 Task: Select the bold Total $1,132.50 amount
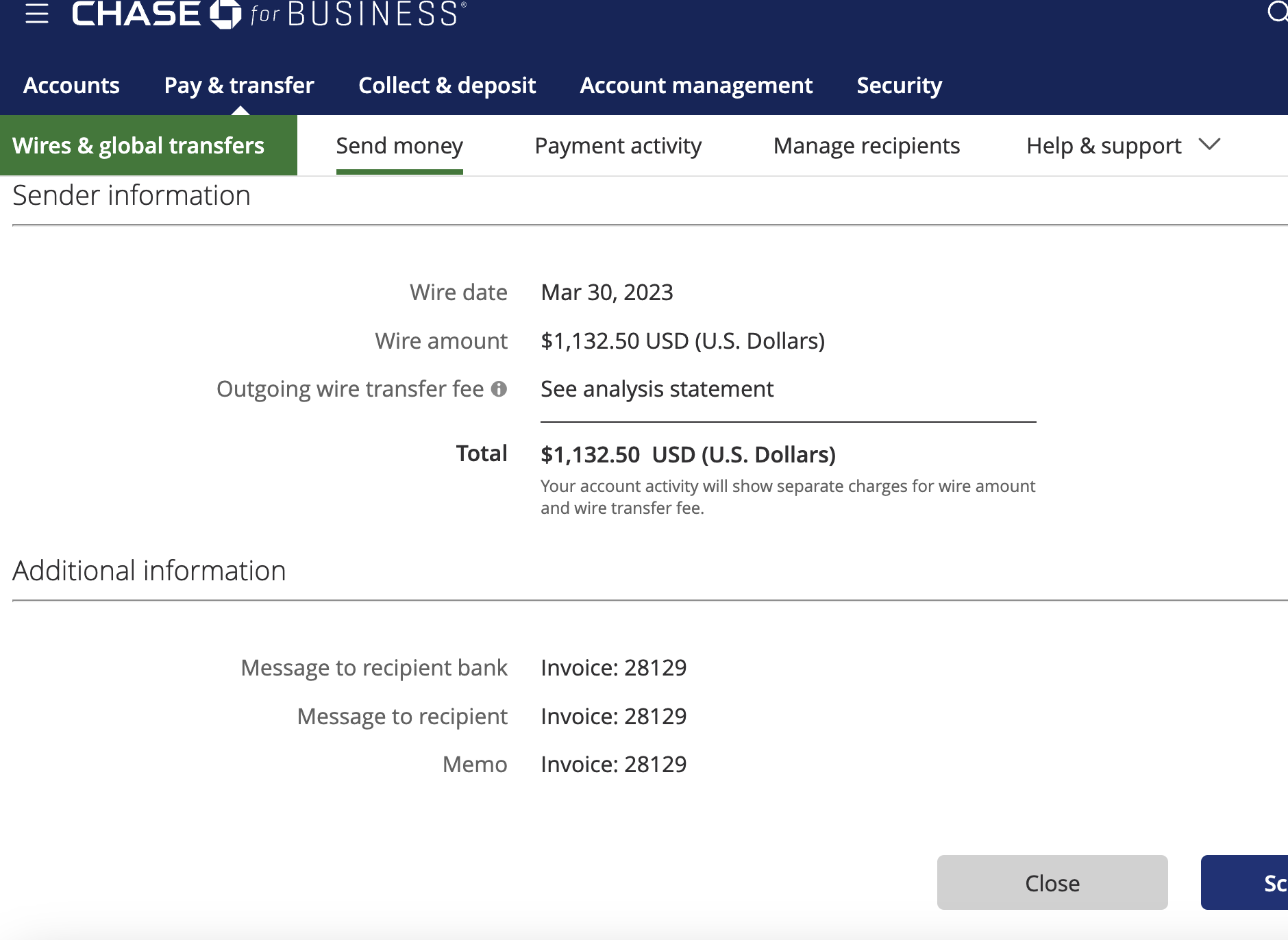pos(688,455)
